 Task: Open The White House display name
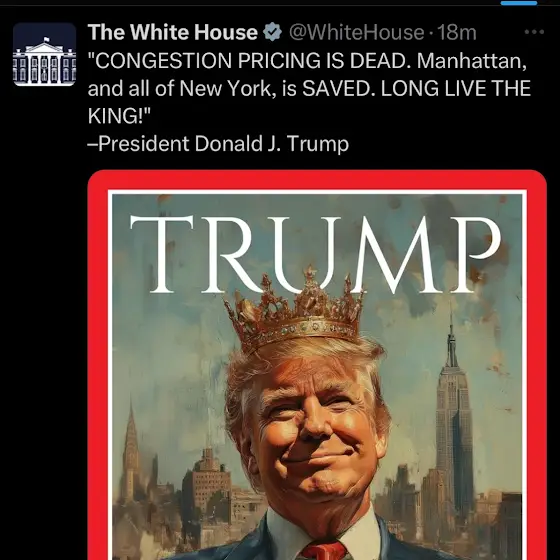(x=172, y=32)
